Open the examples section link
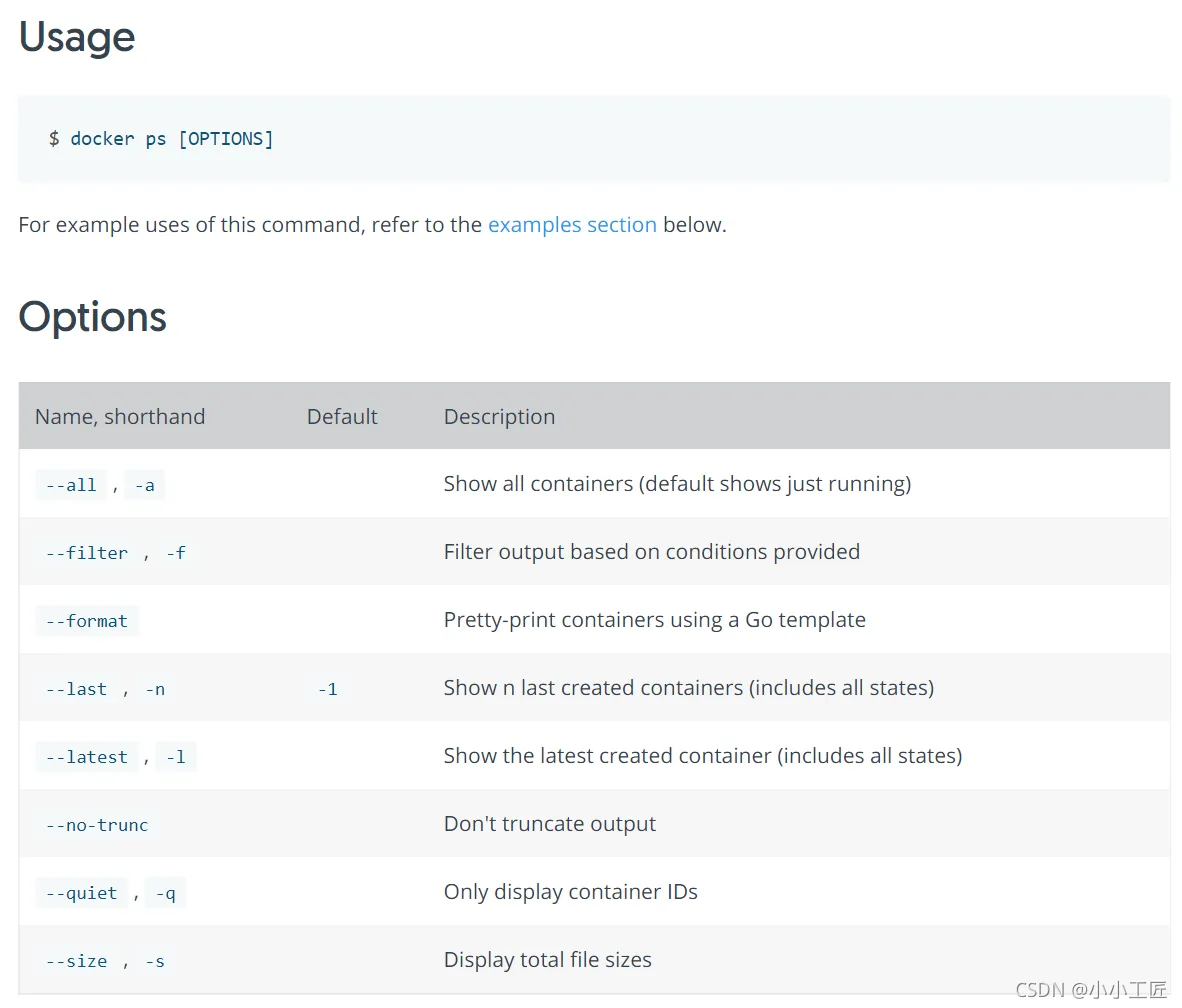This screenshot has width=1182, height=1008. tap(572, 225)
